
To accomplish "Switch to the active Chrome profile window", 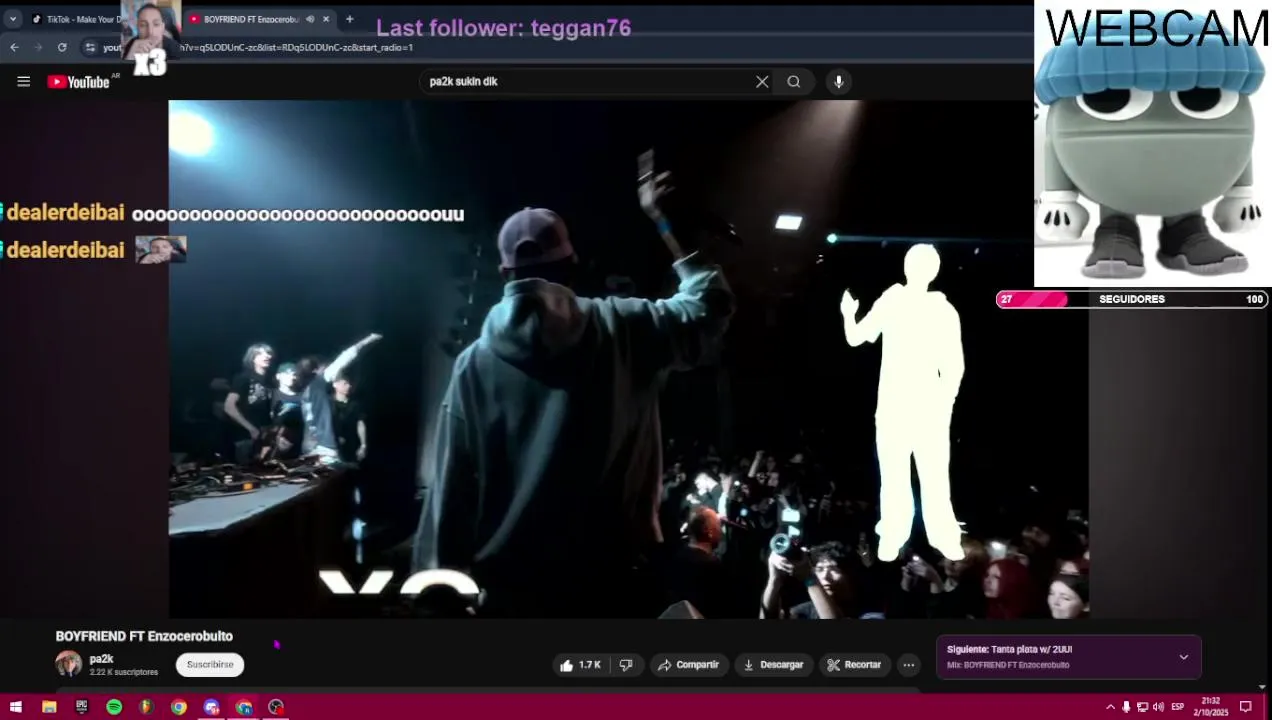I will click(243, 707).
